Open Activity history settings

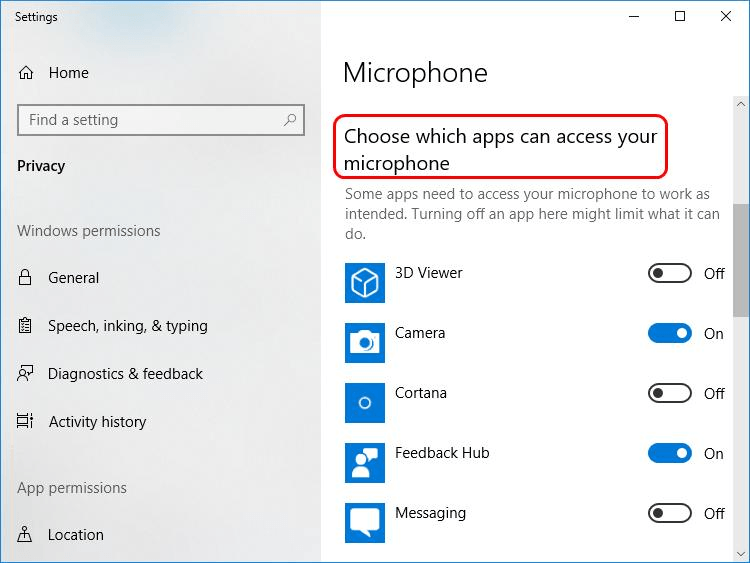(x=97, y=422)
